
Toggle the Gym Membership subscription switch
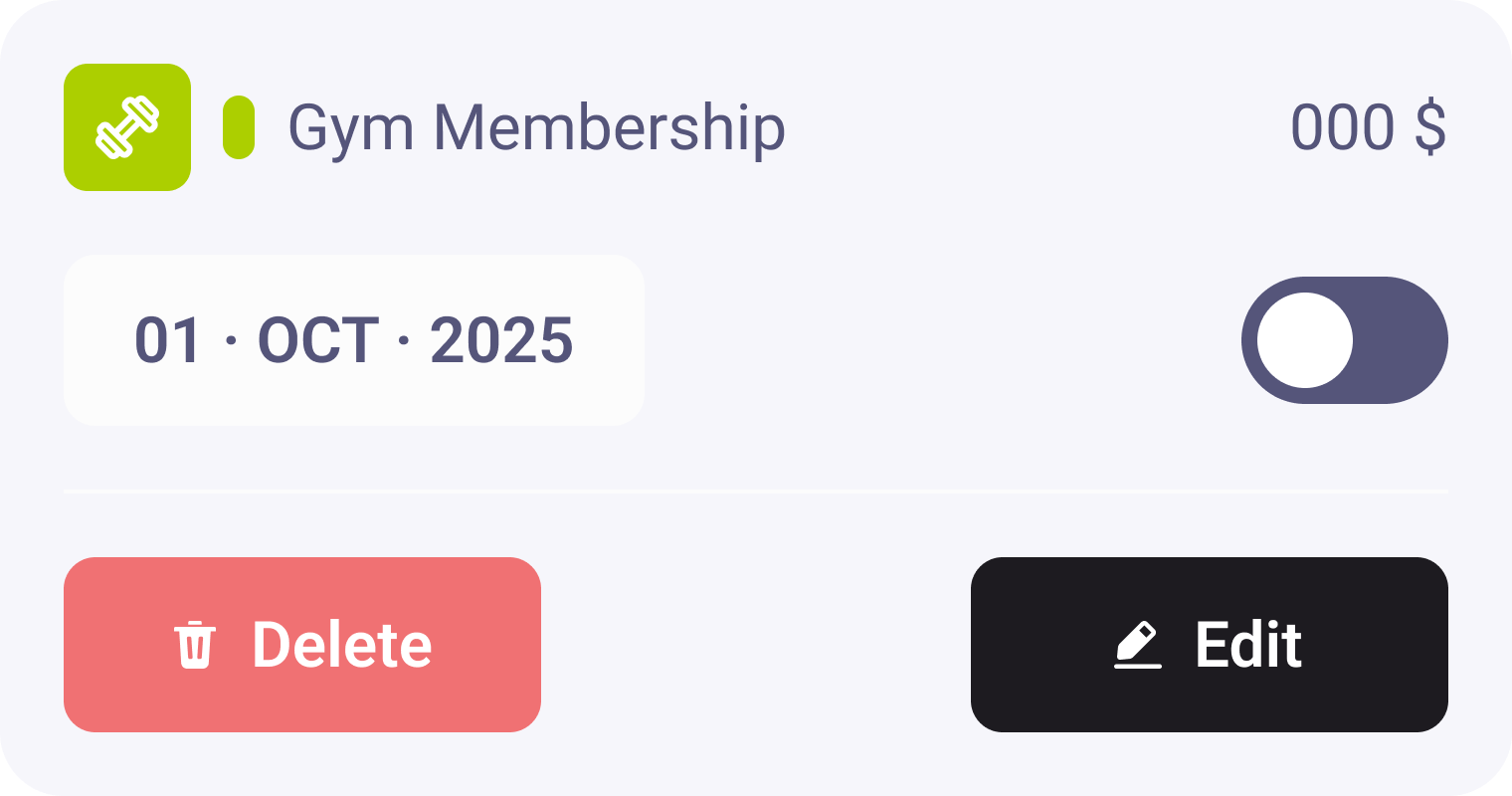(1344, 340)
